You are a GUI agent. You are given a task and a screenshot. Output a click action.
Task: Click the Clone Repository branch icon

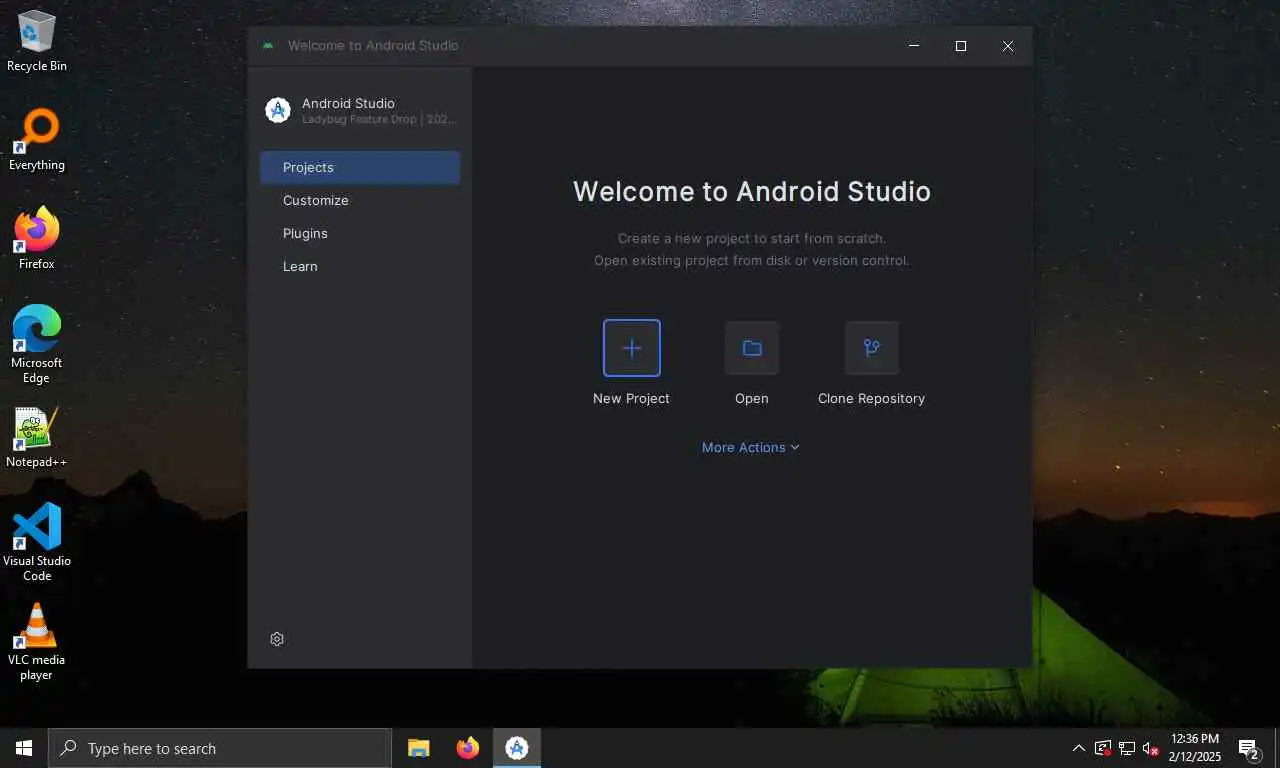(x=872, y=348)
